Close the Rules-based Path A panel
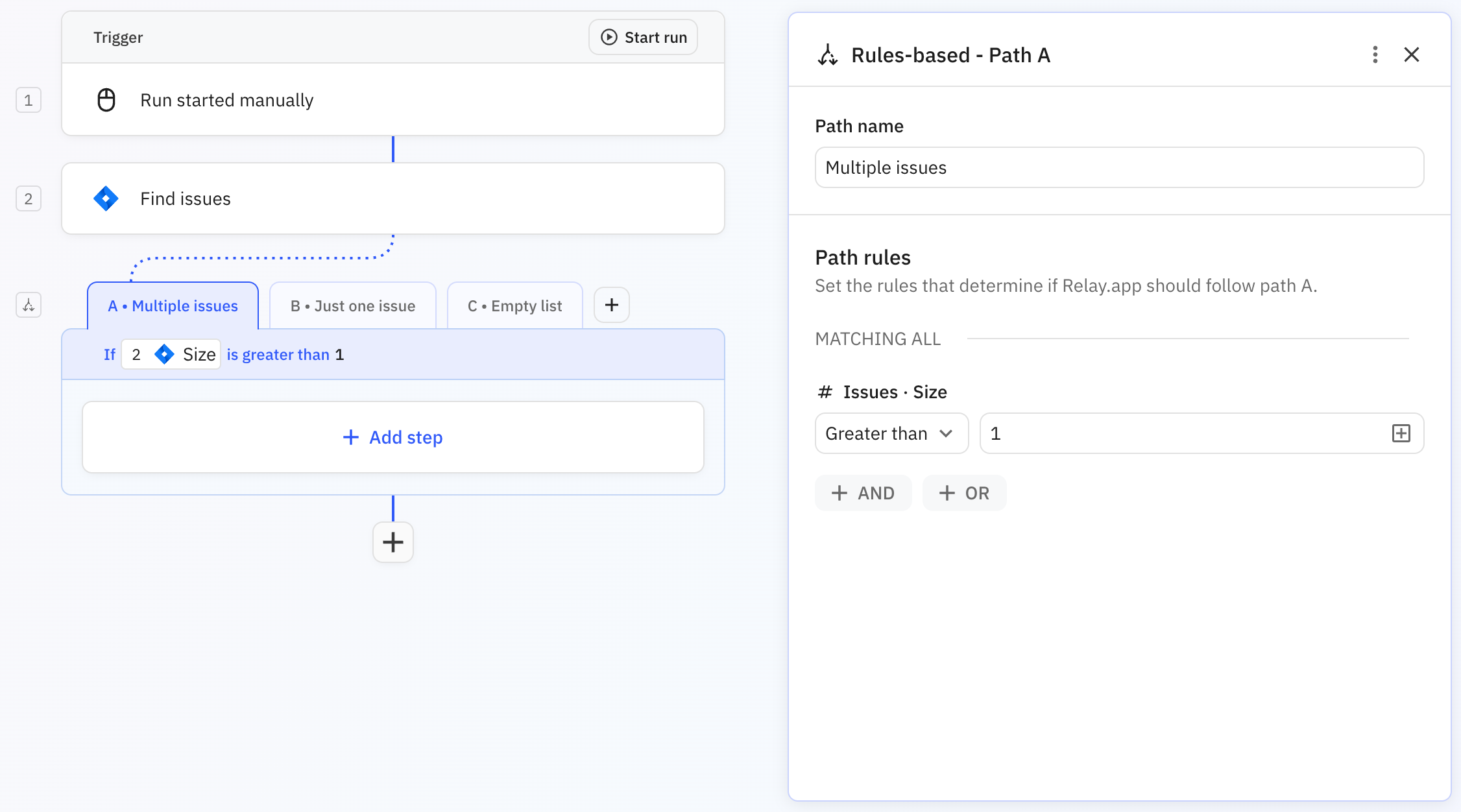Image resolution: width=1461 pixels, height=812 pixels. tap(1411, 54)
